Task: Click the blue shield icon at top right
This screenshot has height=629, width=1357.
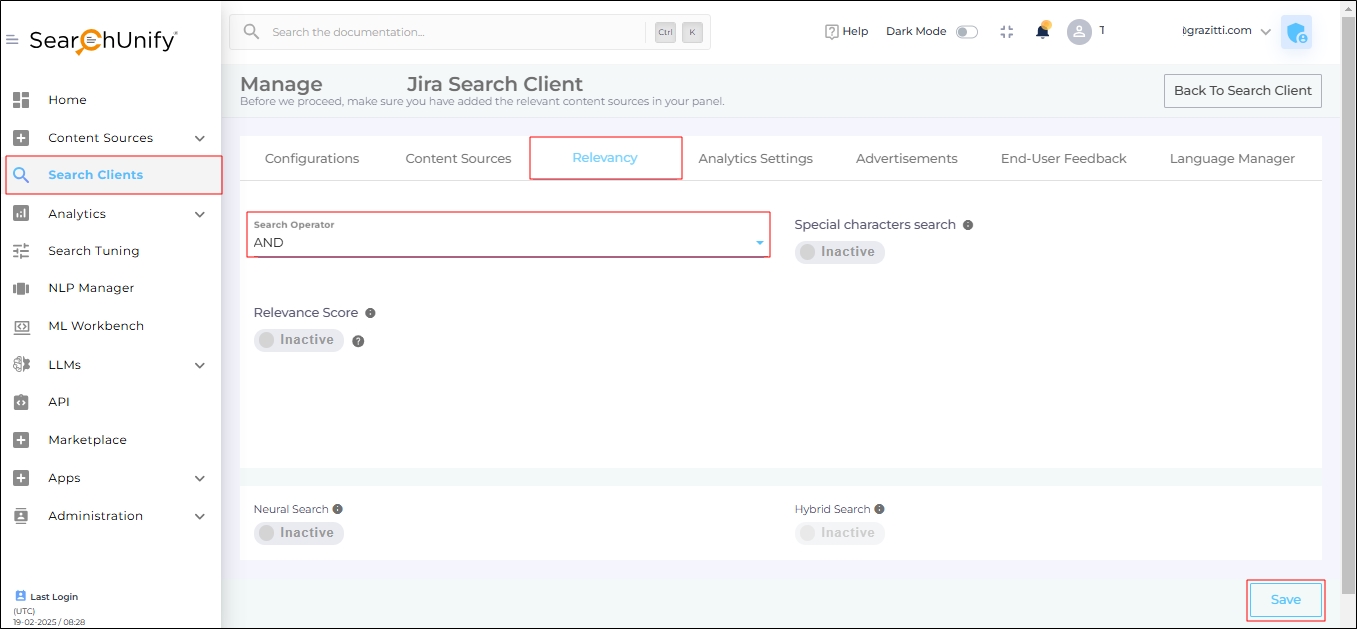Action: (x=1296, y=32)
